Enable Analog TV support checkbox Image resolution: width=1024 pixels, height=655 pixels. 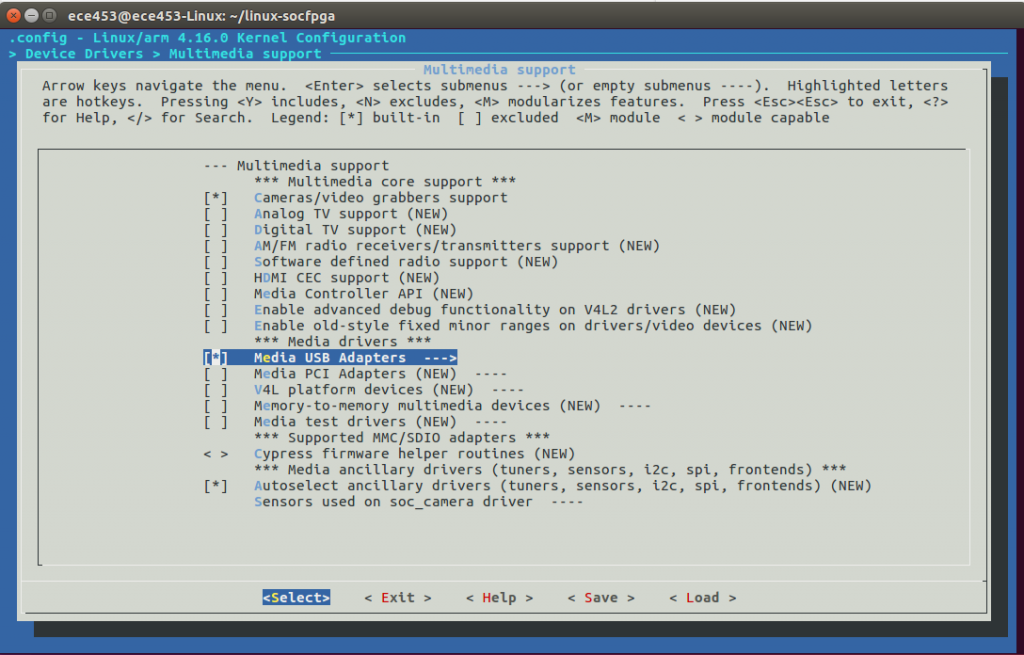click(215, 214)
